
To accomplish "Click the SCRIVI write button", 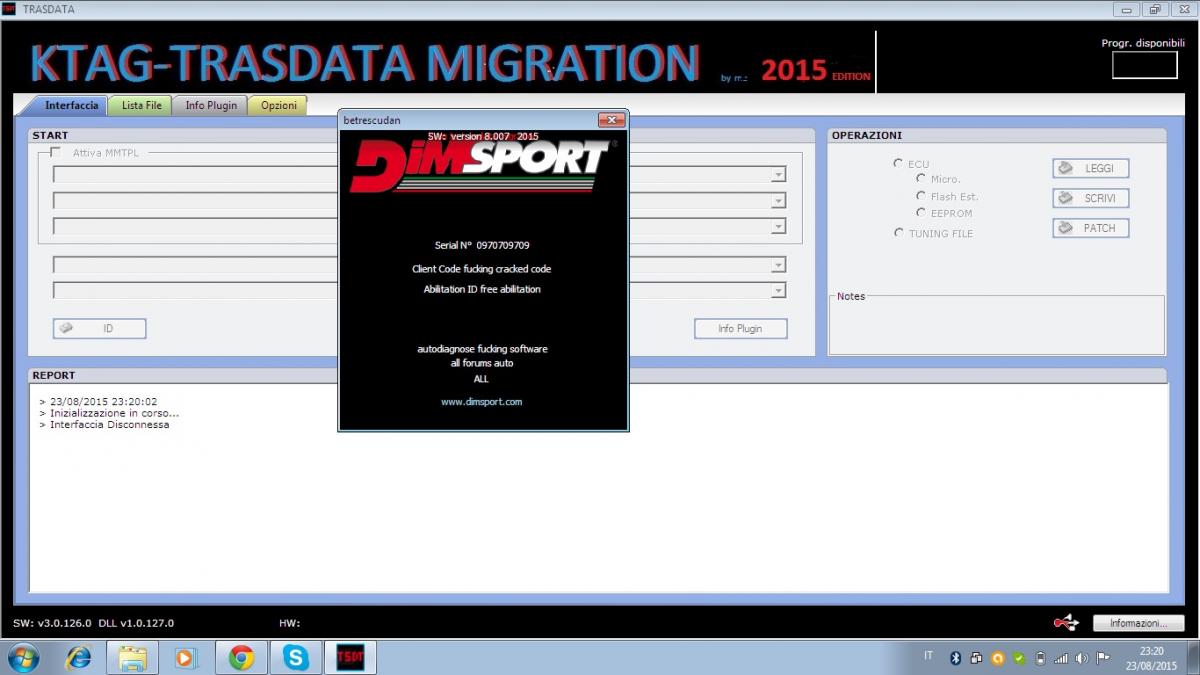I will [1091, 198].
